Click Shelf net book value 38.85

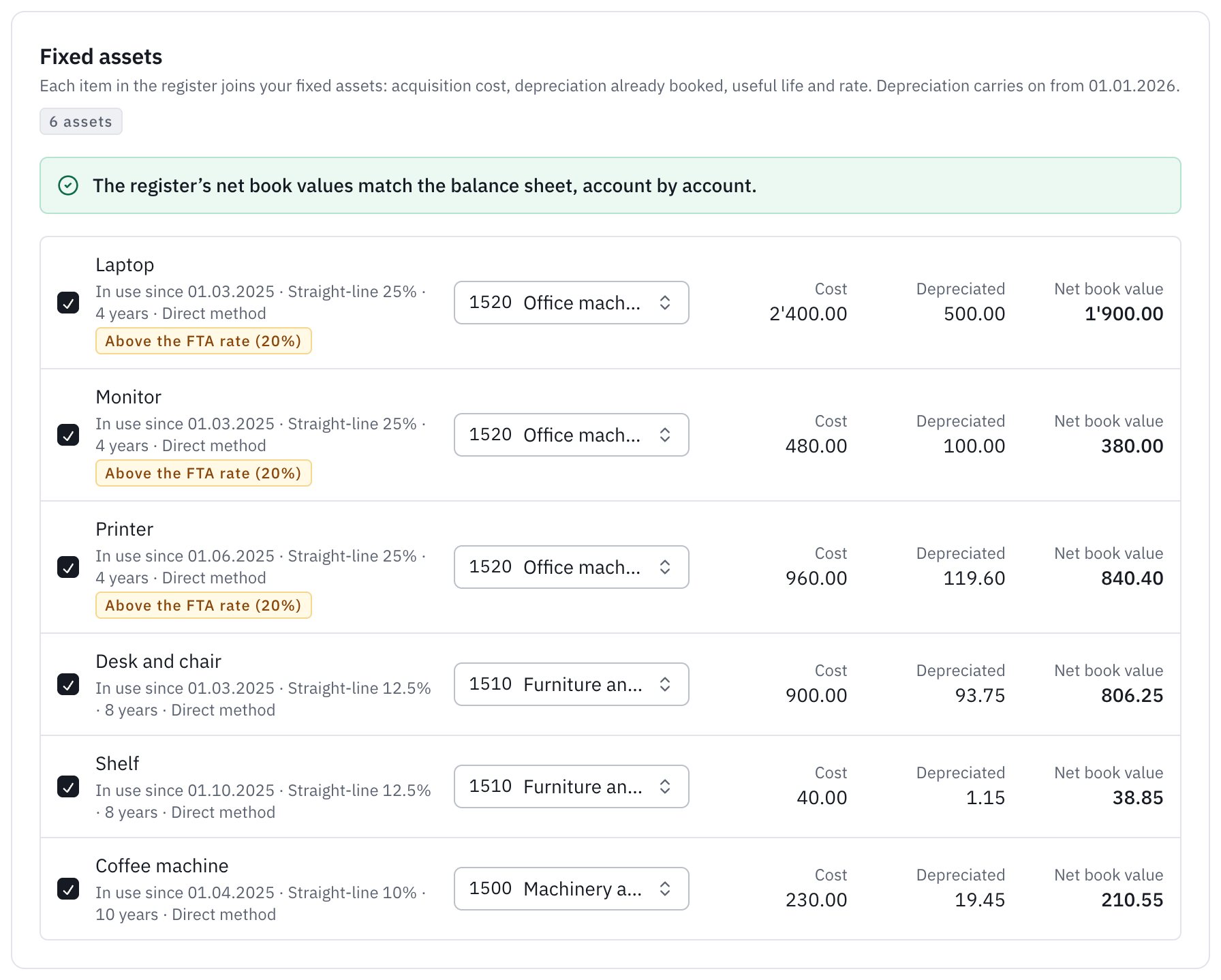coord(1138,797)
